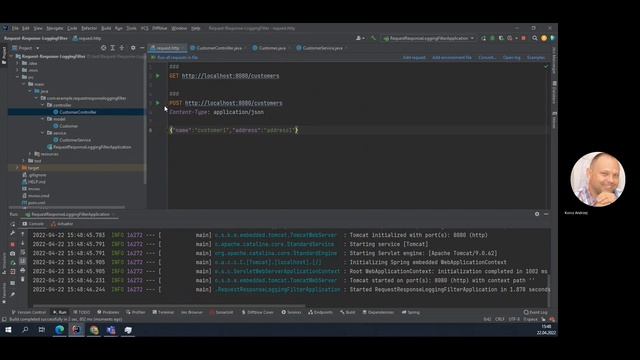Image resolution: width=640 pixels, height=360 pixels.
Task: Open the Build menu
Action: (x=106, y=28)
